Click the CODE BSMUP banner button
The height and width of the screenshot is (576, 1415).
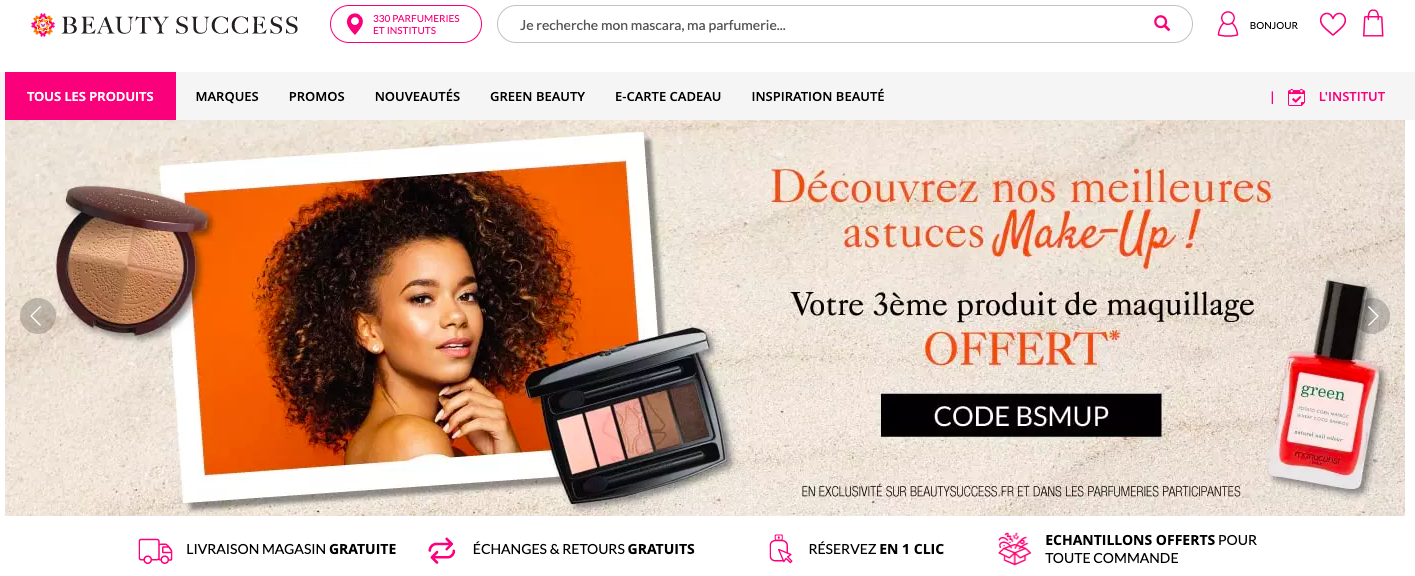click(x=1021, y=415)
